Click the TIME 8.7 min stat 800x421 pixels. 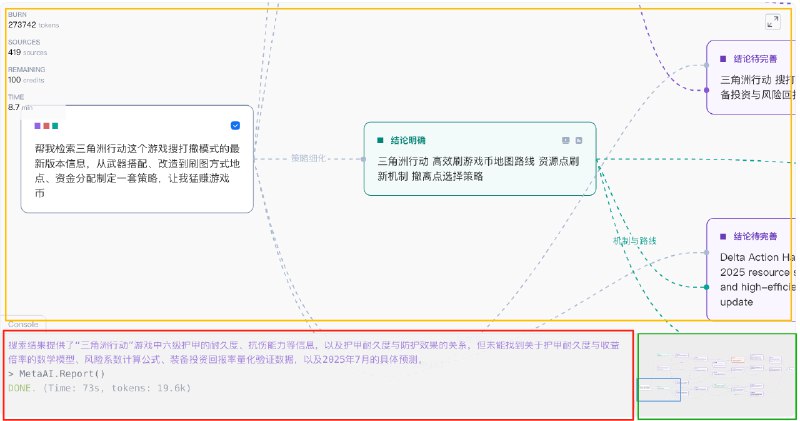click(x=20, y=102)
